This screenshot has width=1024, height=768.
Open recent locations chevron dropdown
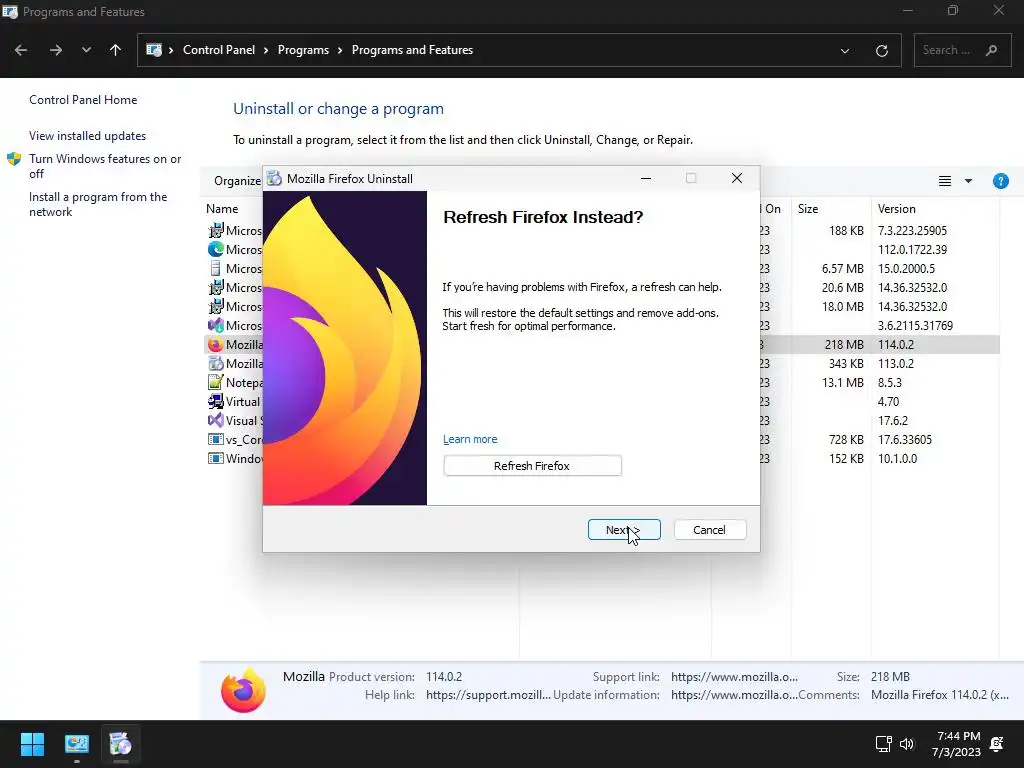(86, 50)
